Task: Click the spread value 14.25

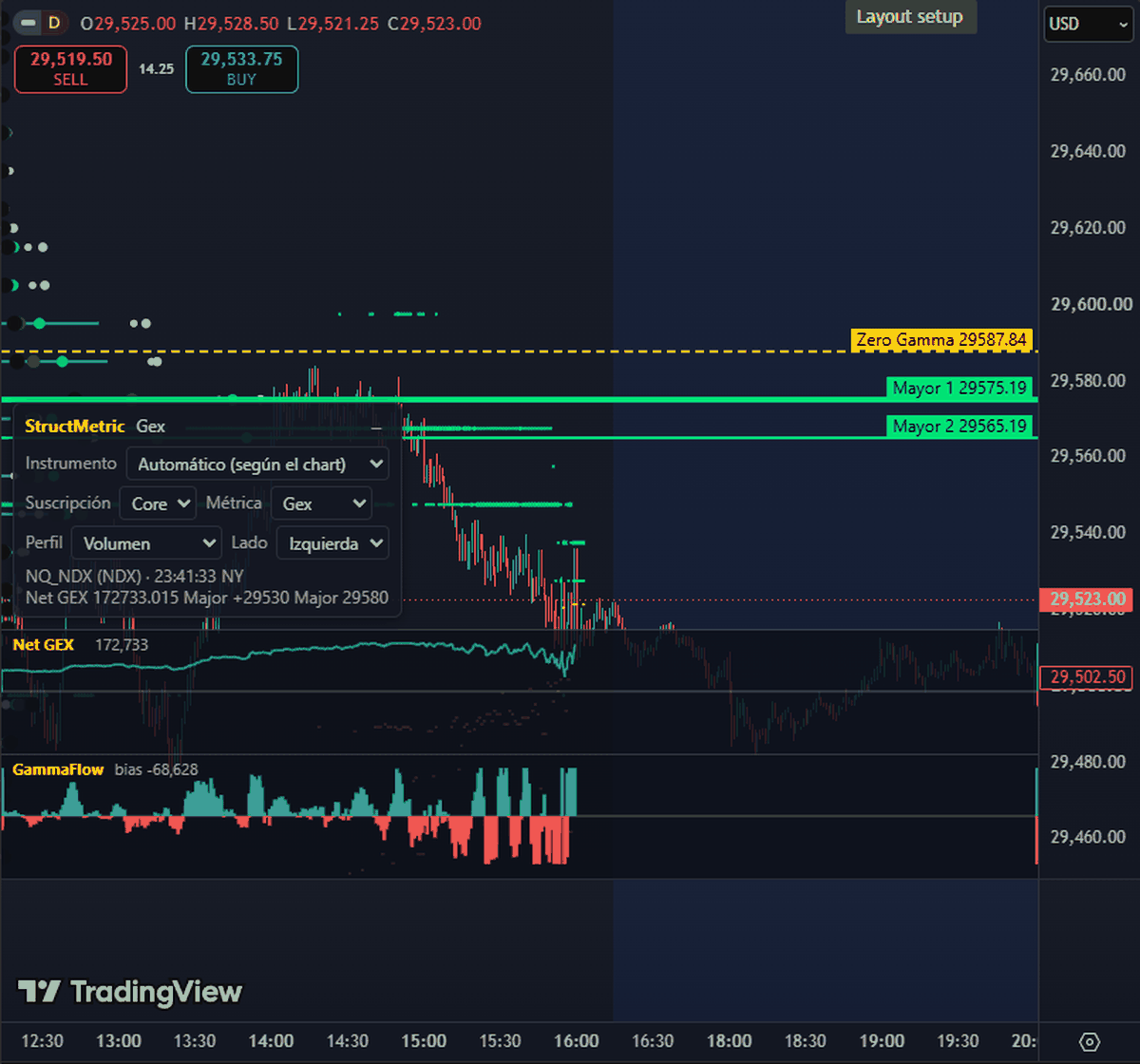Action: pos(156,69)
